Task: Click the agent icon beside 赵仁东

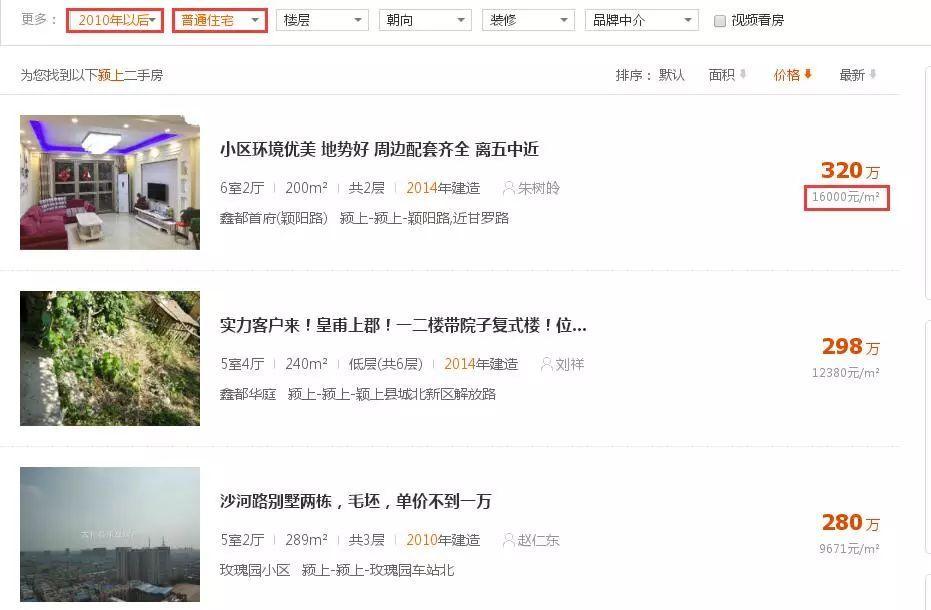Action: tap(509, 540)
